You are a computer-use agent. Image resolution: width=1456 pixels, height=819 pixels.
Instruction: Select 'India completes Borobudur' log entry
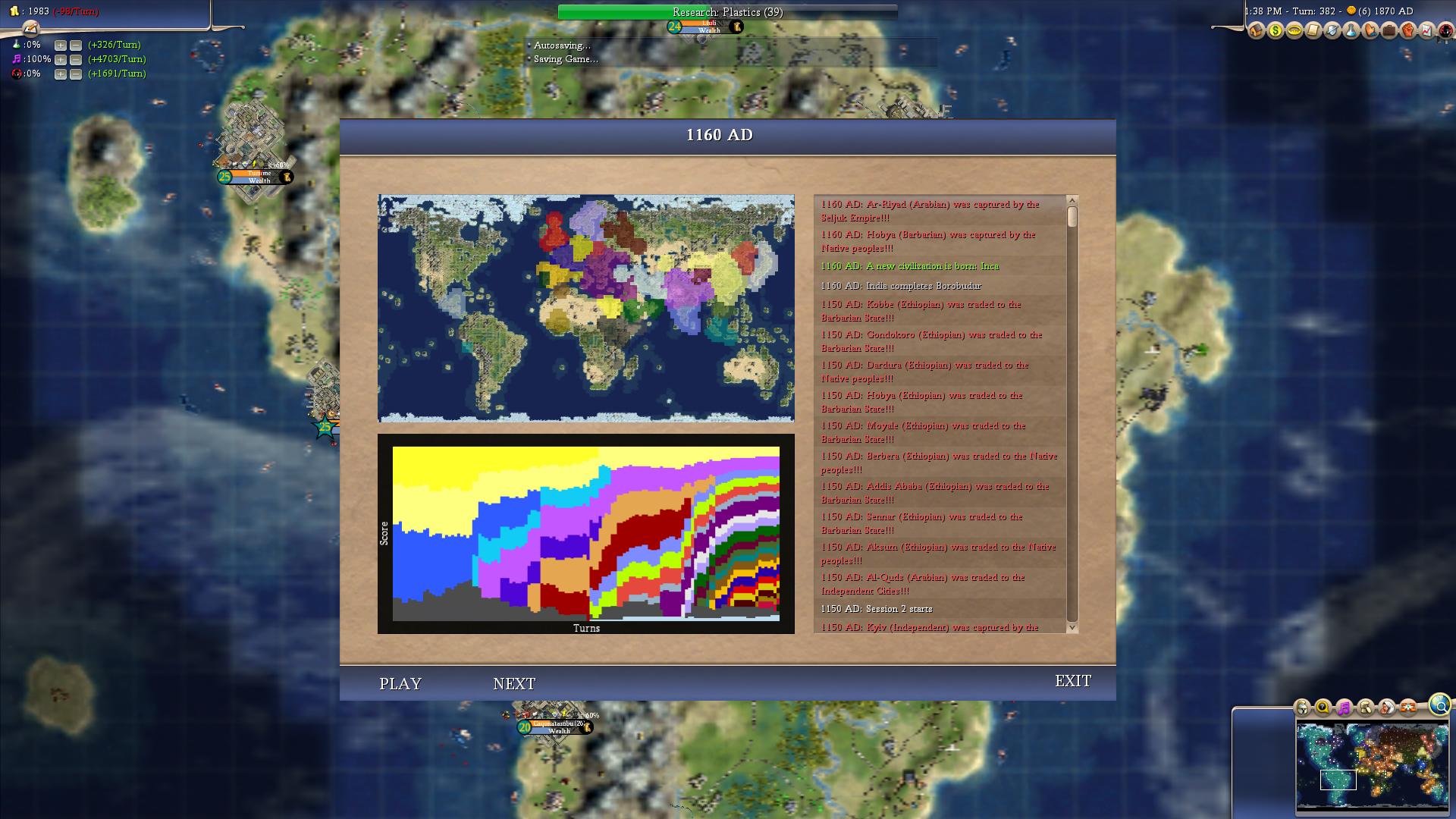tap(939, 286)
